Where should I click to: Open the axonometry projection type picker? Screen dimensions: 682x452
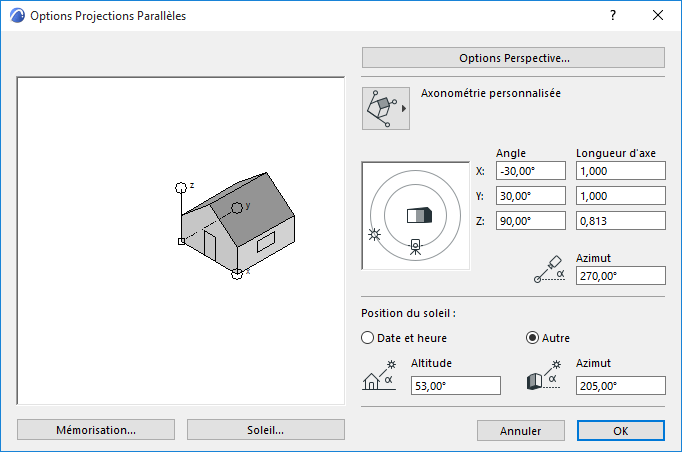click(x=386, y=108)
